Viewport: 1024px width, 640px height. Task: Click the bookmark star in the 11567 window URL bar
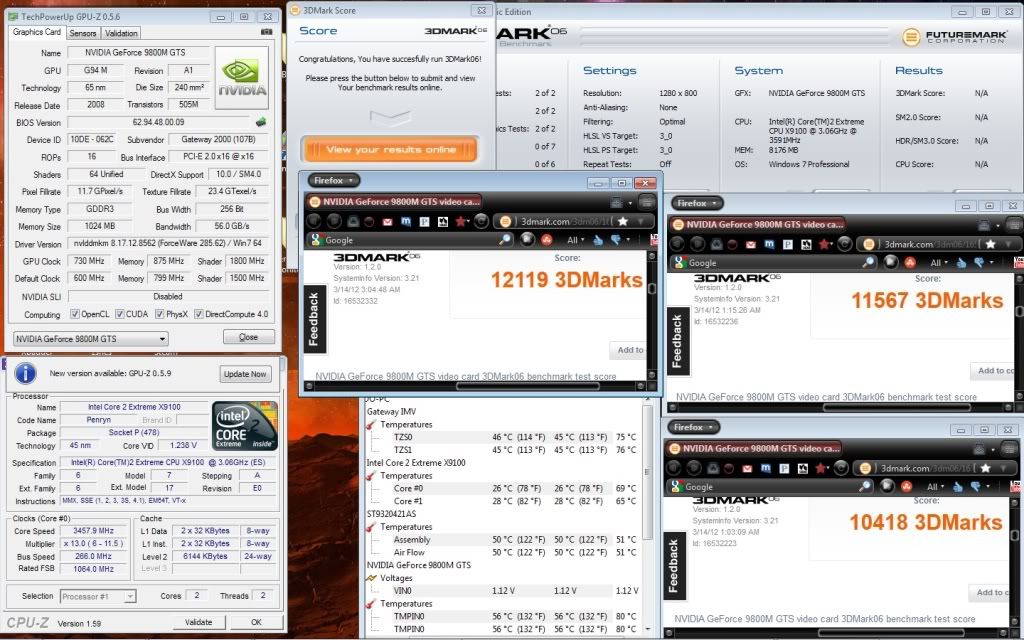[x=991, y=244]
